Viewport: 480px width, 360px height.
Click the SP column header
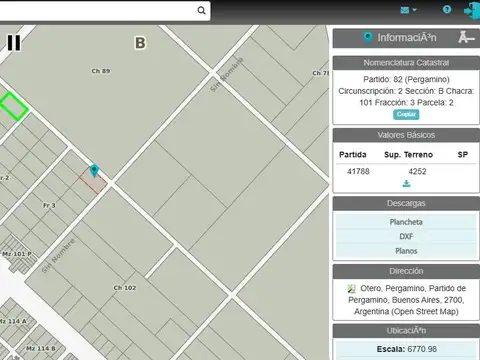tap(463, 155)
